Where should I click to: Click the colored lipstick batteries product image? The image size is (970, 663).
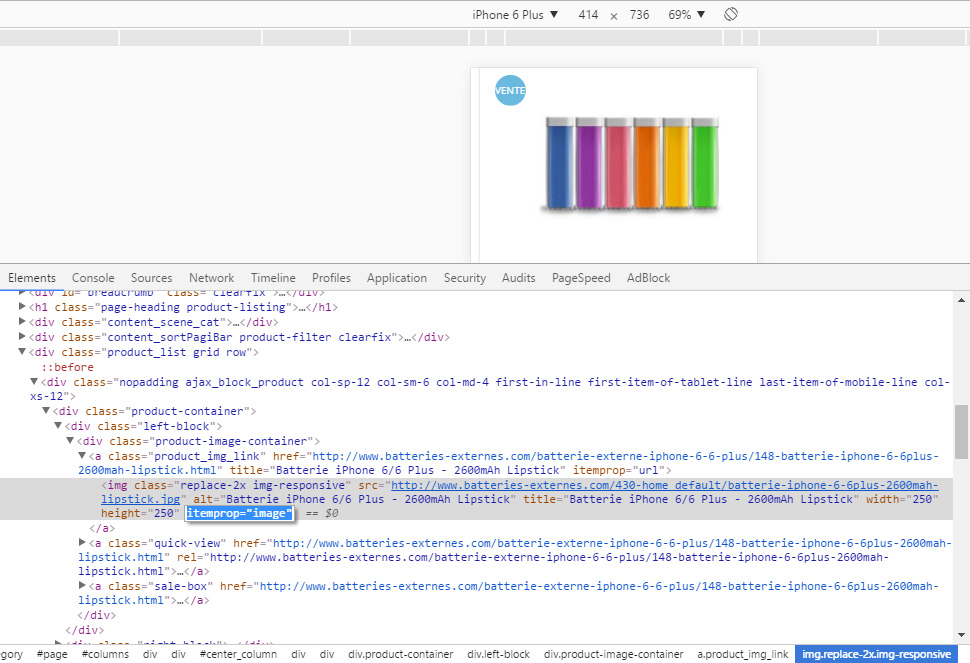pyautogui.click(x=631, y=163)
